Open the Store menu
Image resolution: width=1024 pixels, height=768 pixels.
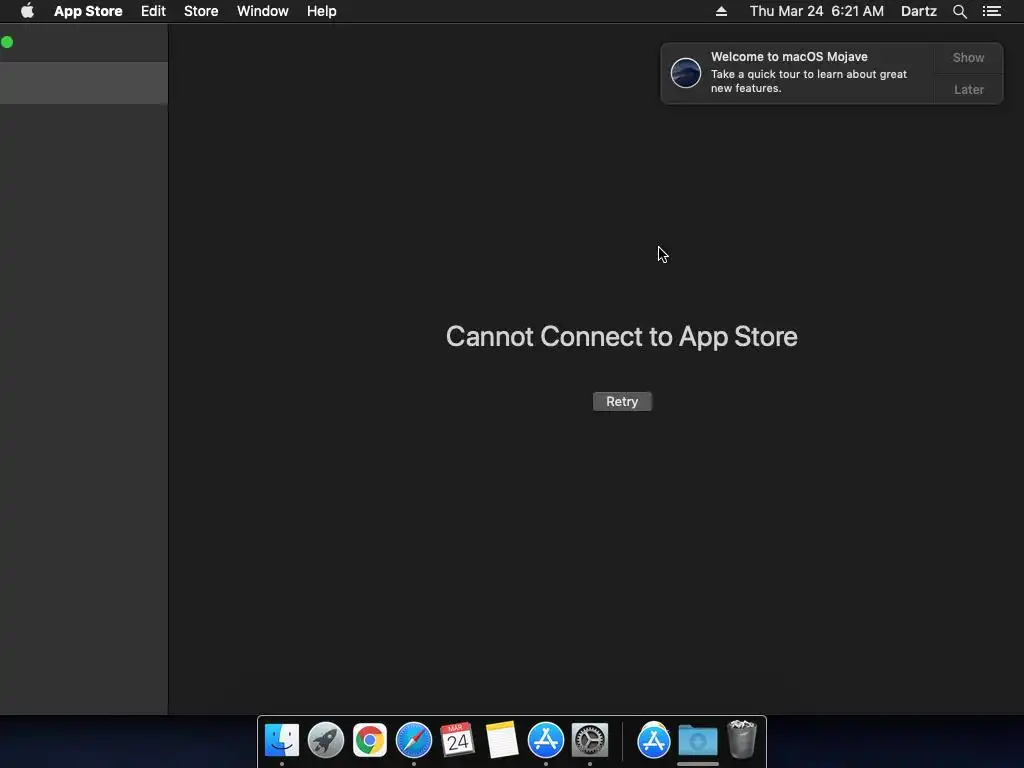click(x=201, y=11)
